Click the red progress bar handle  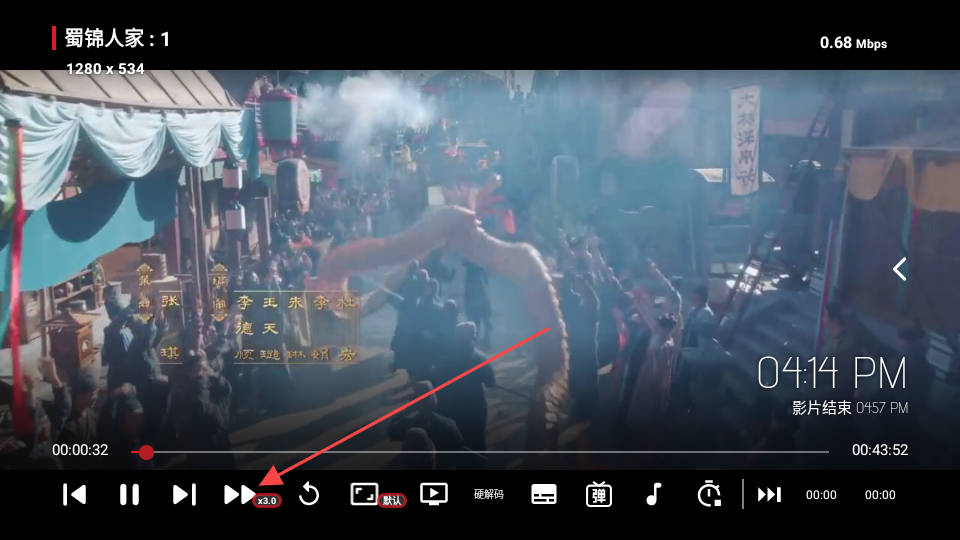[x=146, y=452]
